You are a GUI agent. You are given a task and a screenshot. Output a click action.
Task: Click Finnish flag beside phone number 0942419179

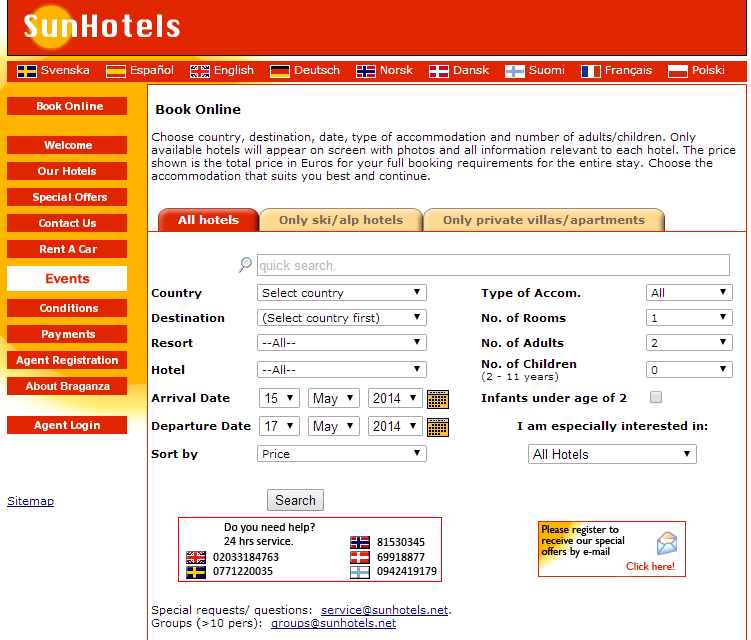click(x=360, y=572)
